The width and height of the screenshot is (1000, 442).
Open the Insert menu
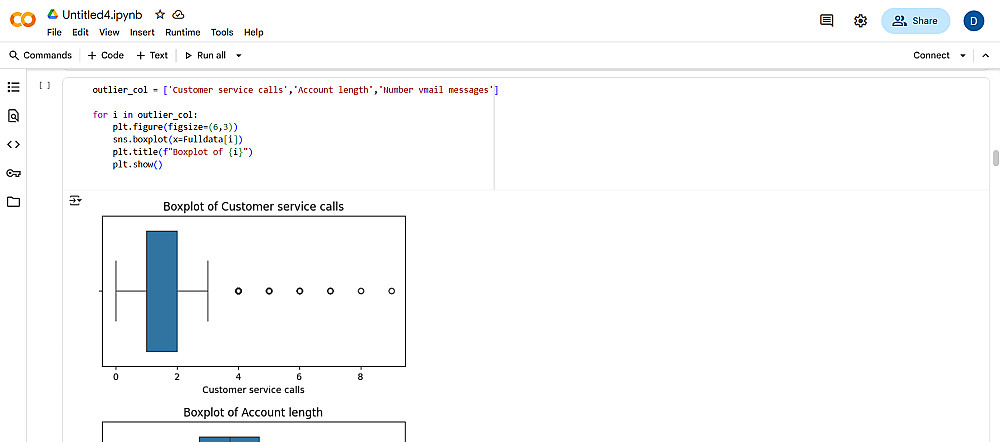[142, 32]
